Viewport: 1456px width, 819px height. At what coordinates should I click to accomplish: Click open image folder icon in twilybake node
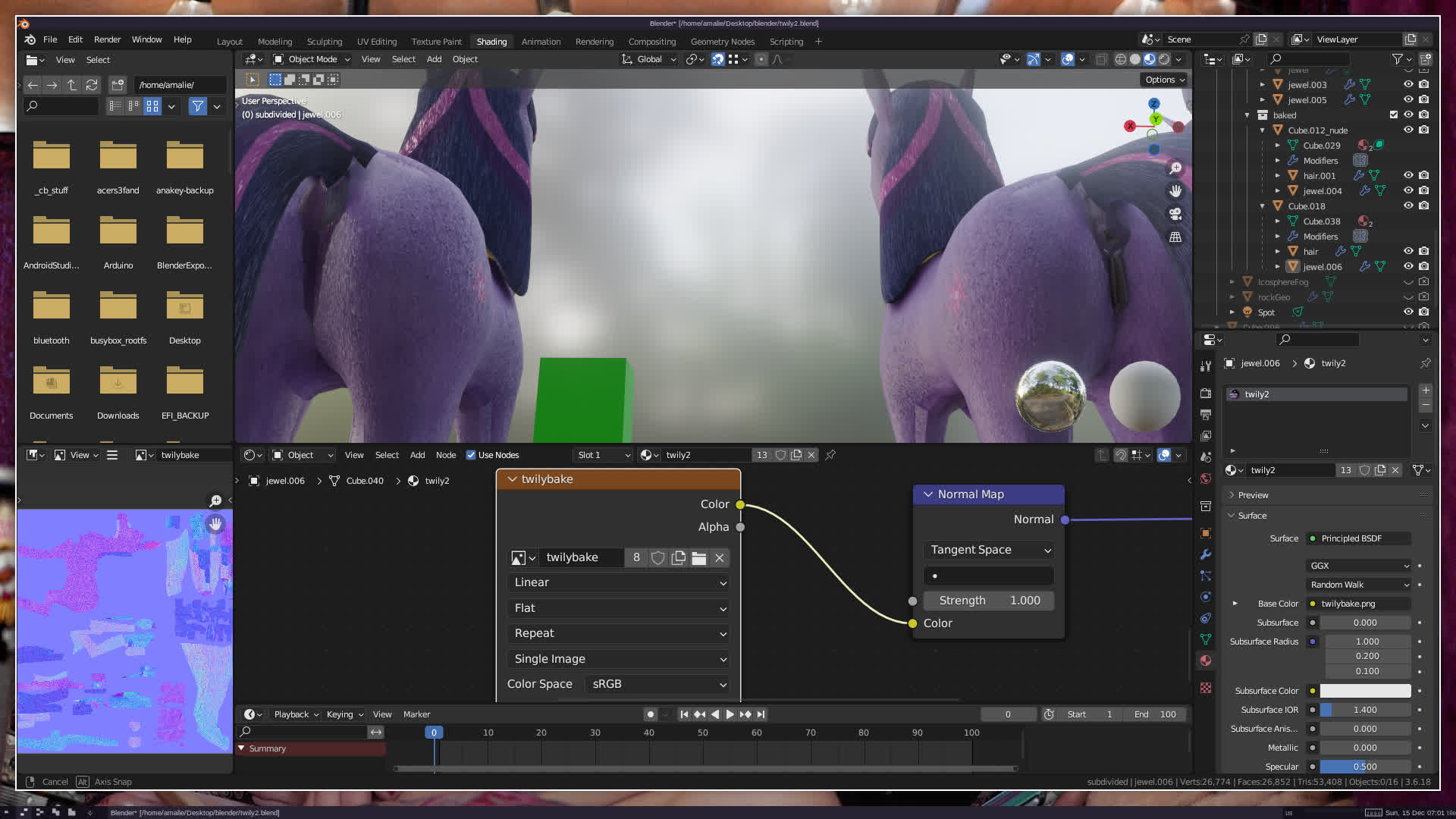coord(698,558)
